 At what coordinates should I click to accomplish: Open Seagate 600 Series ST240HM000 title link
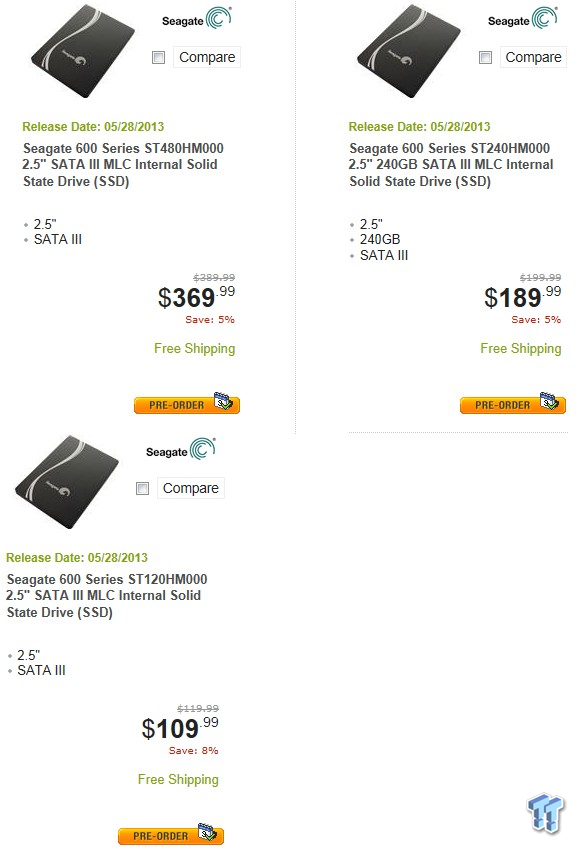(451, 165)
